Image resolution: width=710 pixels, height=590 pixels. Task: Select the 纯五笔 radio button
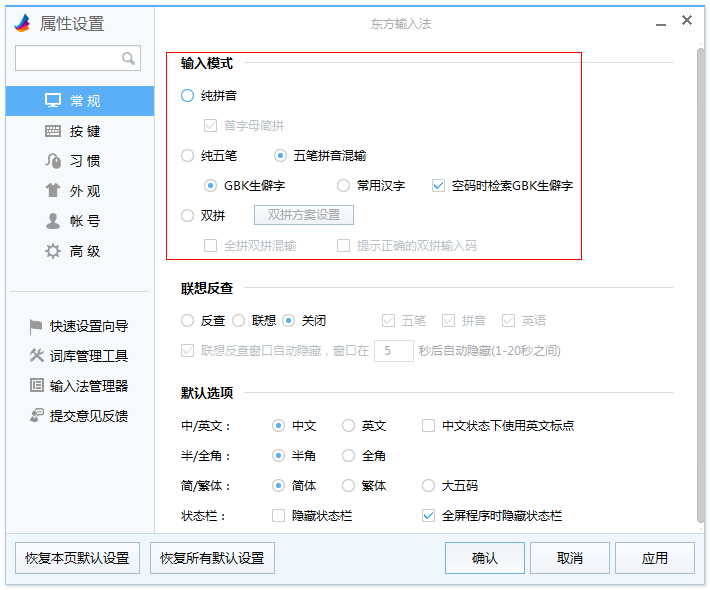pyautogui.click(x=187, y=156)
